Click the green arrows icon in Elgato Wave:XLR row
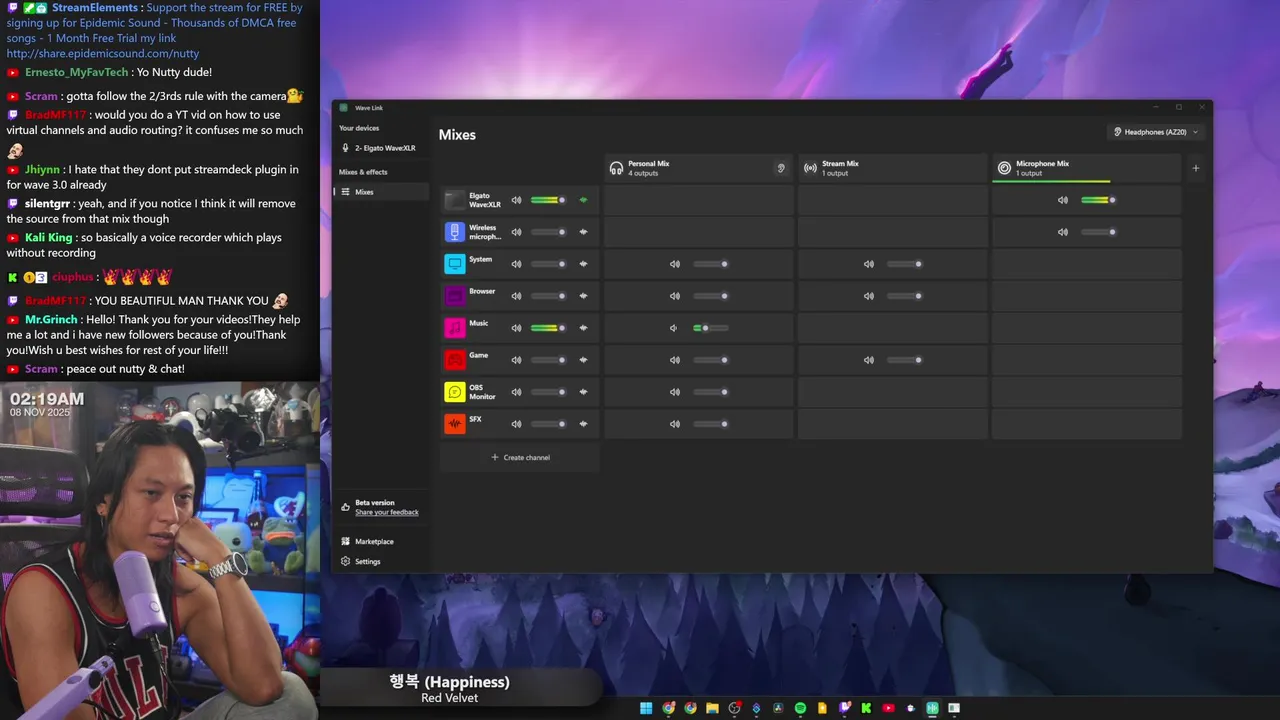The image size is (1280, 720). coord(583,200)
